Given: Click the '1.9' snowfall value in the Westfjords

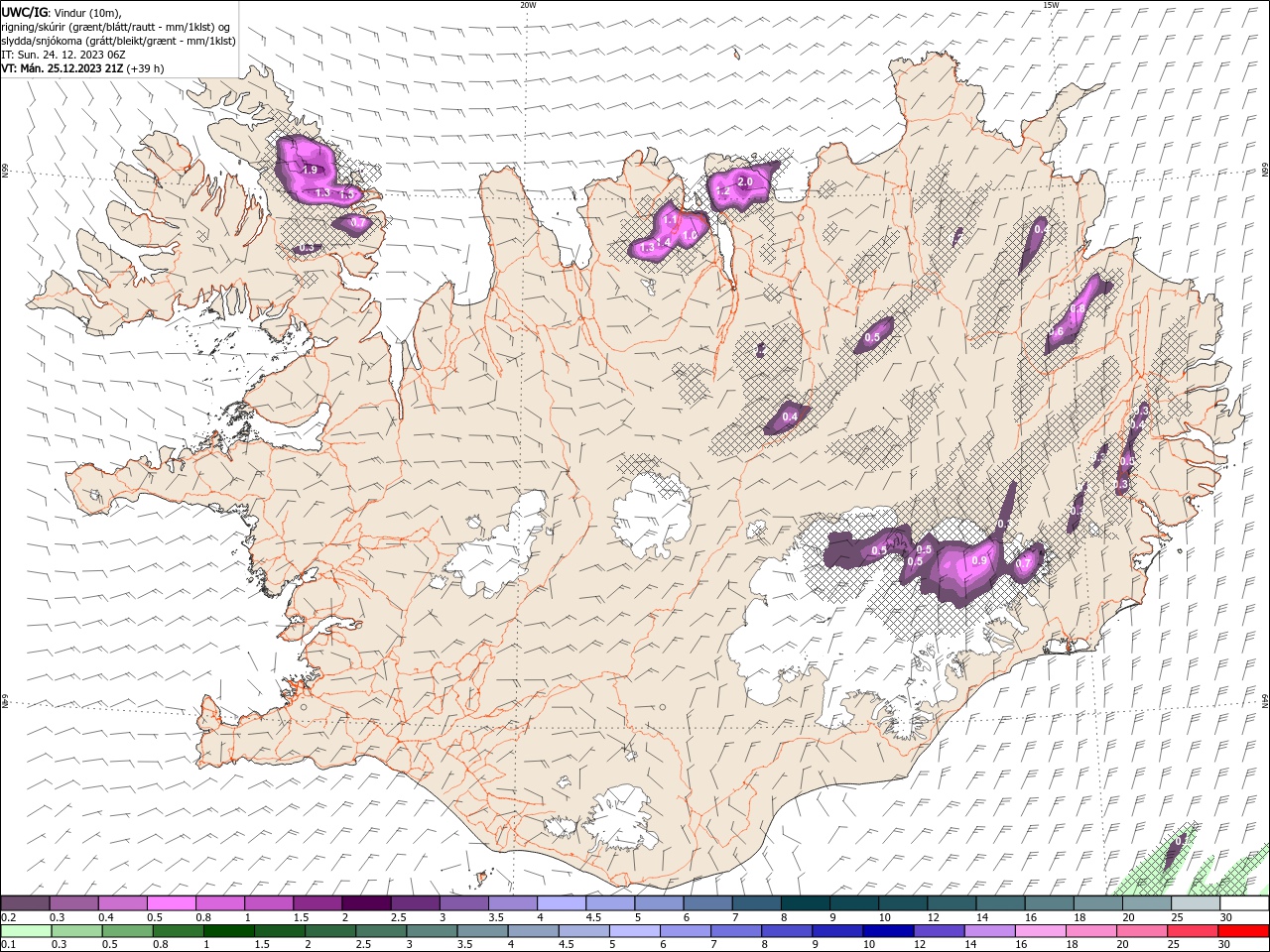Looking at the screenshot, I should (x=310, y=171).
